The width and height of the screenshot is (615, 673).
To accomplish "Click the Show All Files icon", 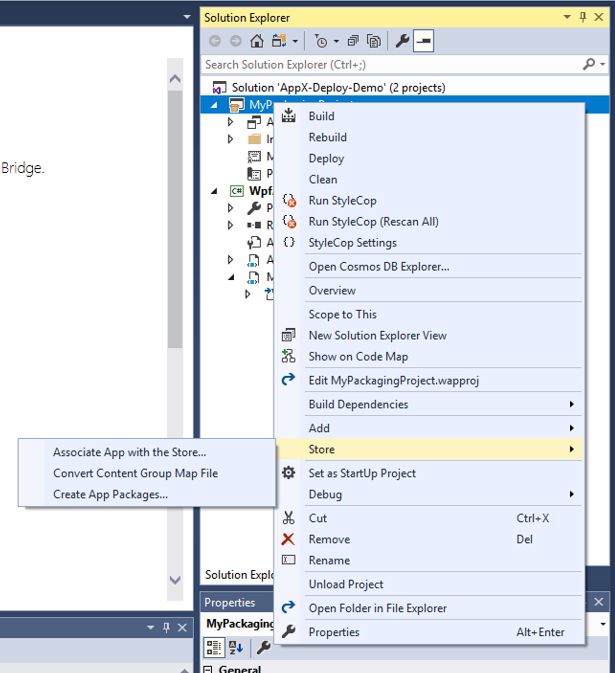I will [374, 41].
